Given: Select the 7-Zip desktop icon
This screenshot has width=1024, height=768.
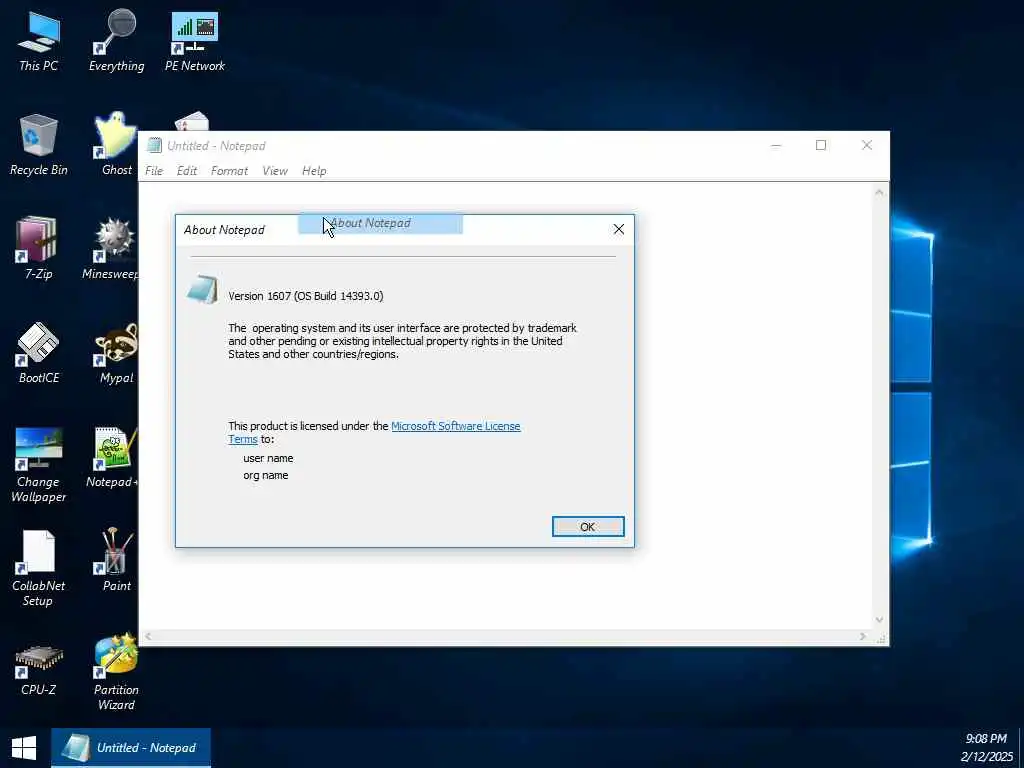Looking at the screenshot, I should [x=39, y=249].
